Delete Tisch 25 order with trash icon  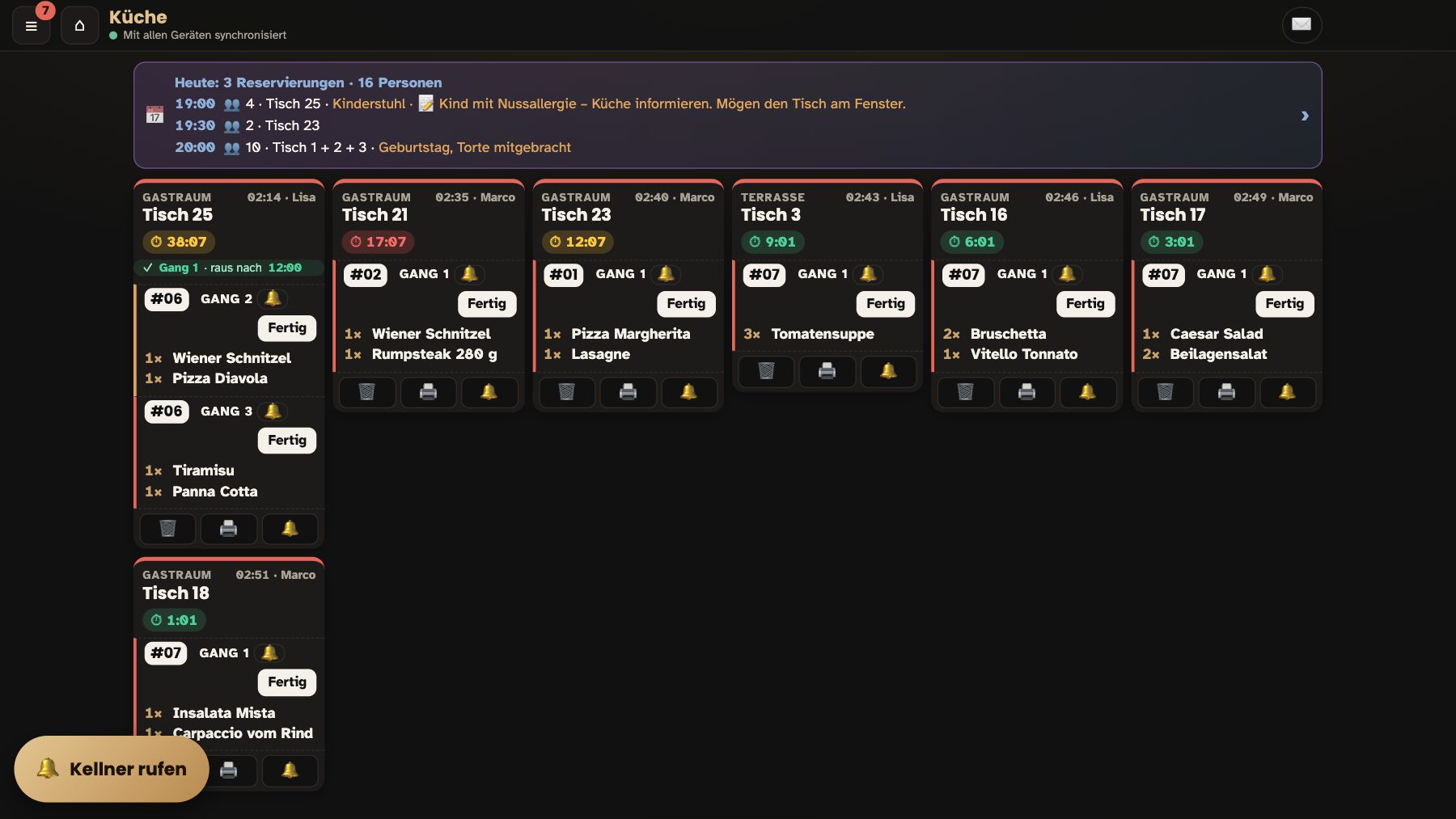pyautogui.click(x=167, y=529)
